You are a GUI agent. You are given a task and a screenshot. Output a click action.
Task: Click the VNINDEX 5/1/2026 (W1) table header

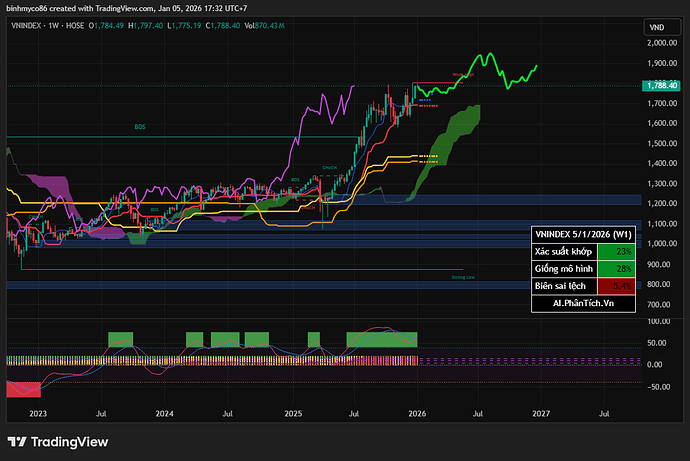click(x=583, y=233)
